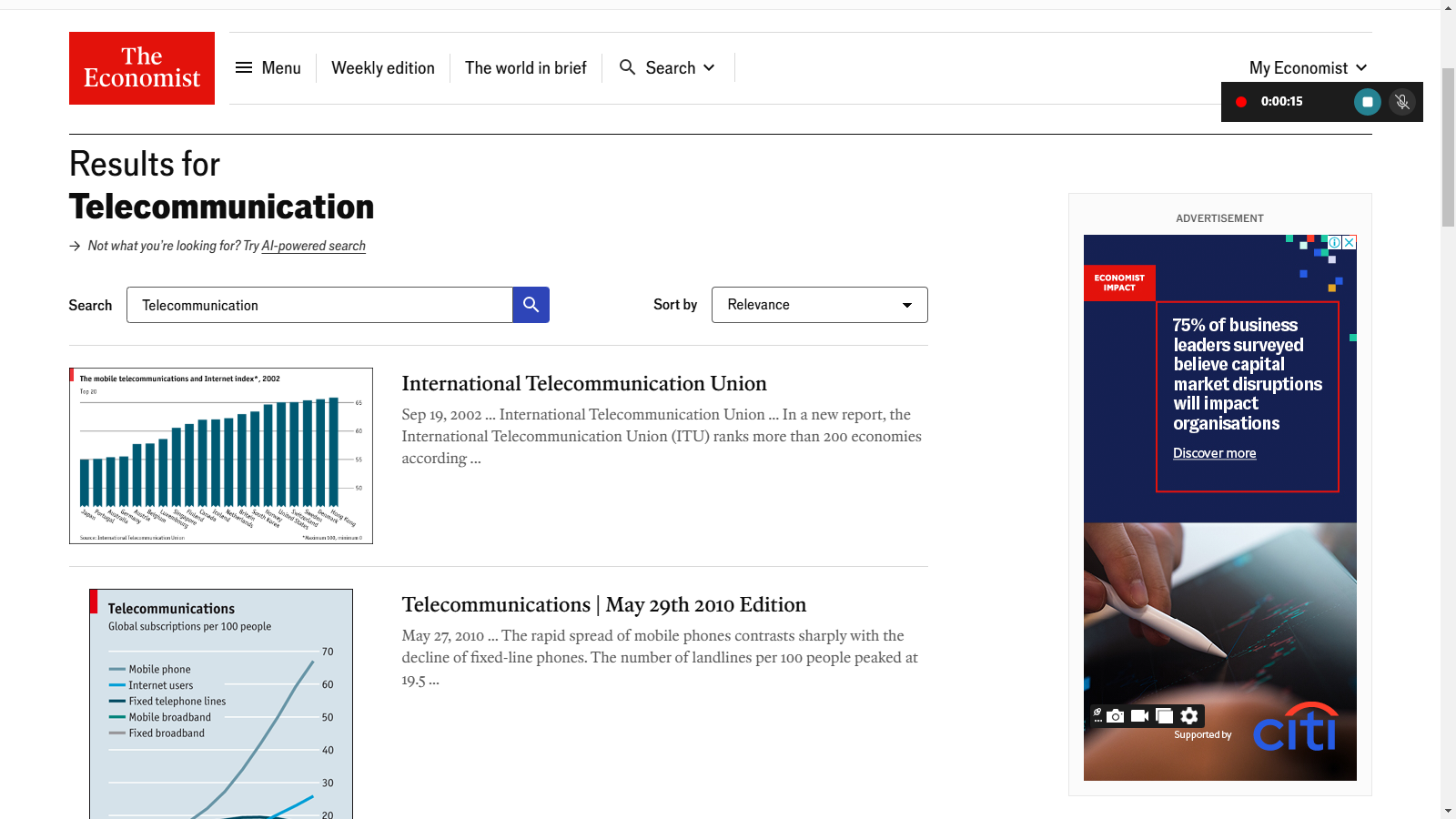1456x819 pixels.
Task: Close the advertisement with X icon
Action: point(1350,242)
